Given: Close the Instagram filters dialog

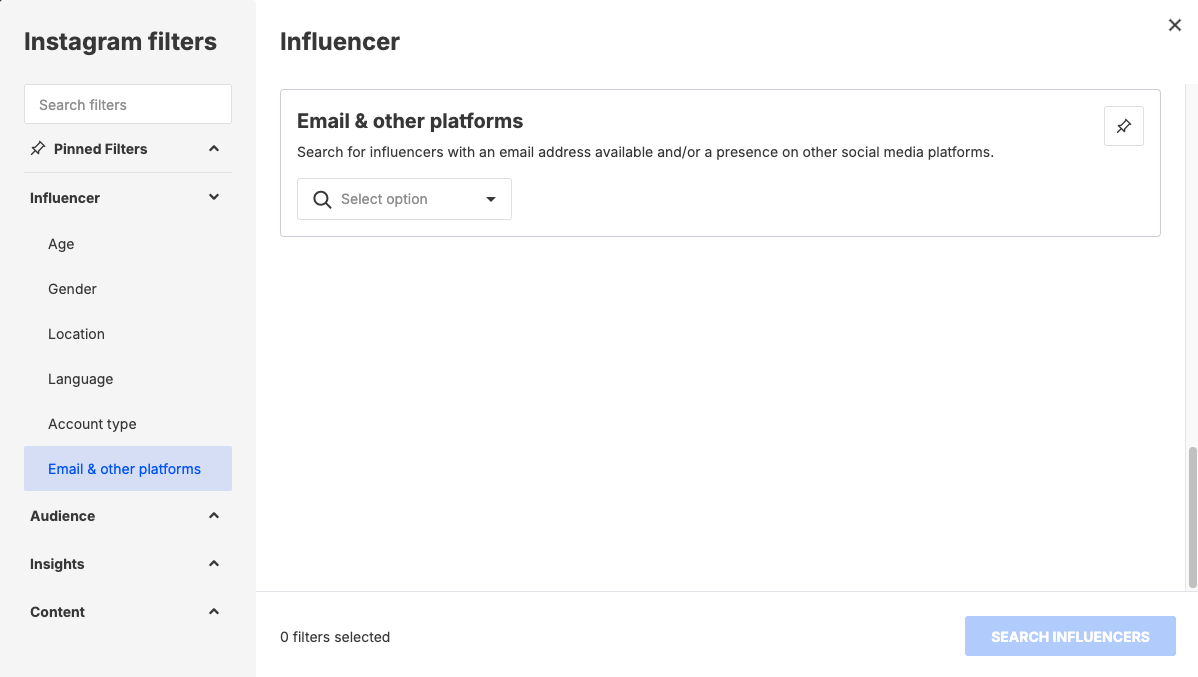Looking at the screenshot, I should tap(1175, 26).
